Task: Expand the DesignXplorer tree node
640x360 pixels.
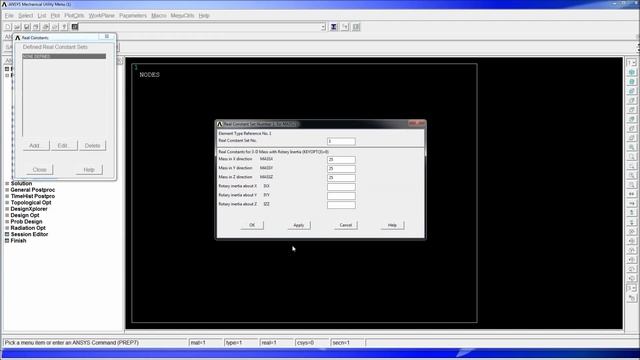Action: [7, 209]
